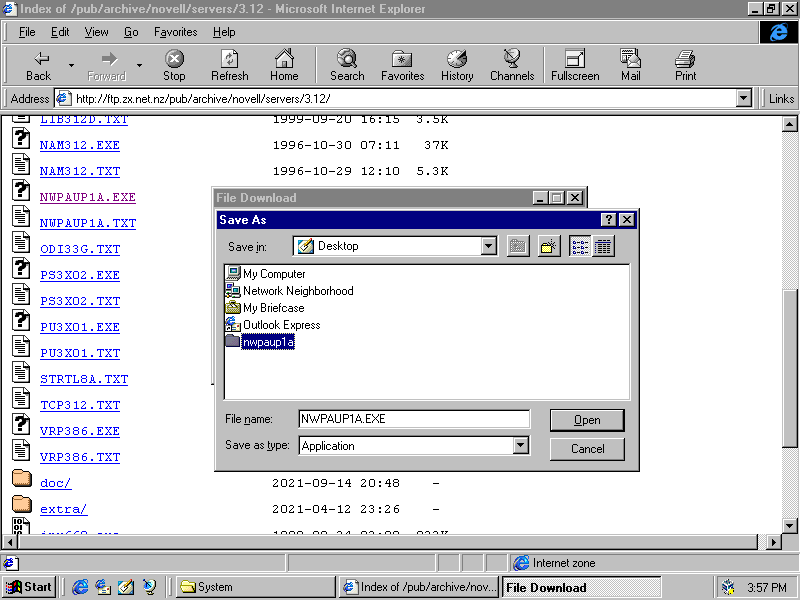The height and width of the screenshot is (600, 800).
Task: Click the Stop toolbar button
Action: (x=174, y=65)
